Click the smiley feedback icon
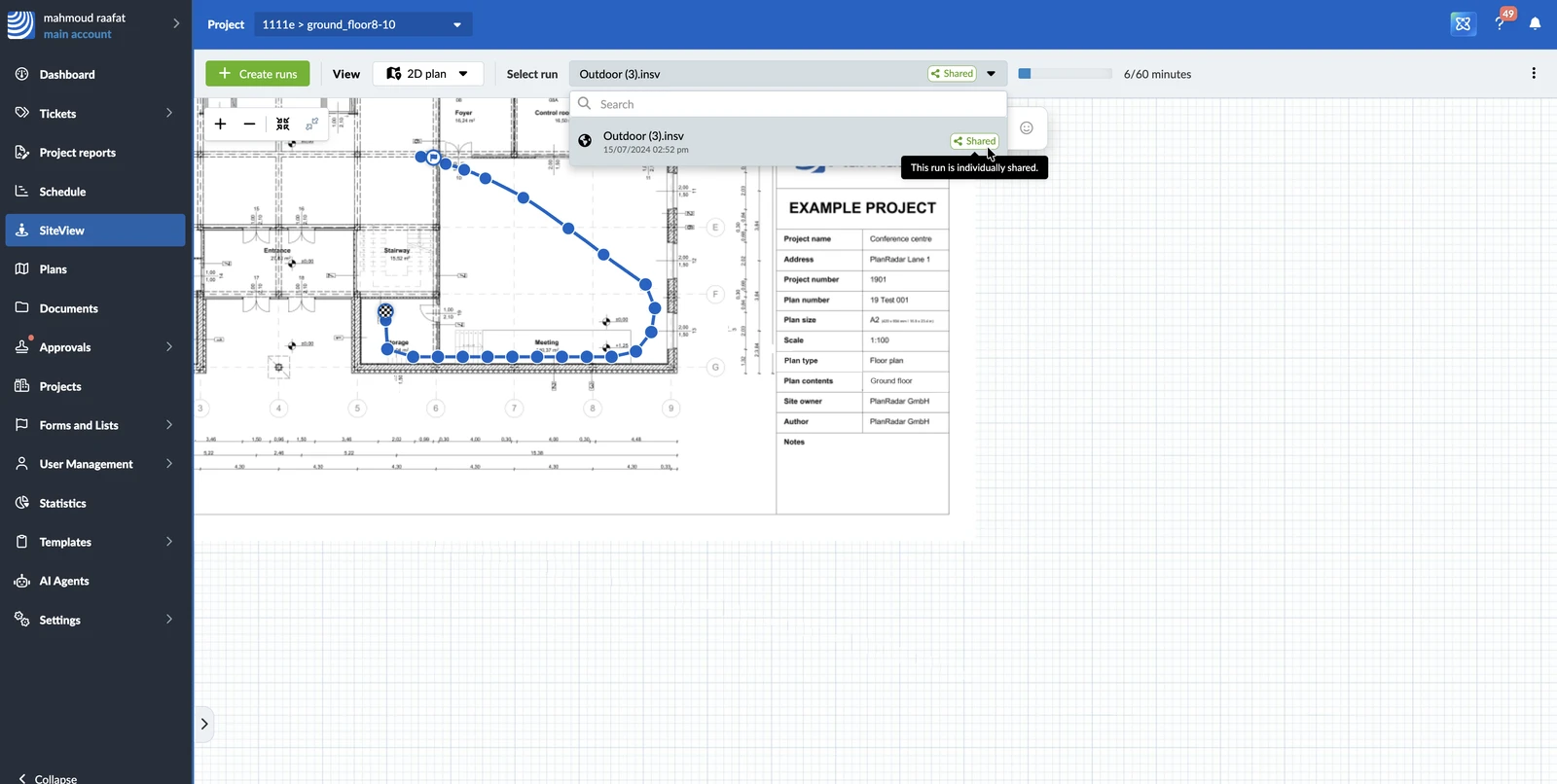 click(x=1026, y=127)
